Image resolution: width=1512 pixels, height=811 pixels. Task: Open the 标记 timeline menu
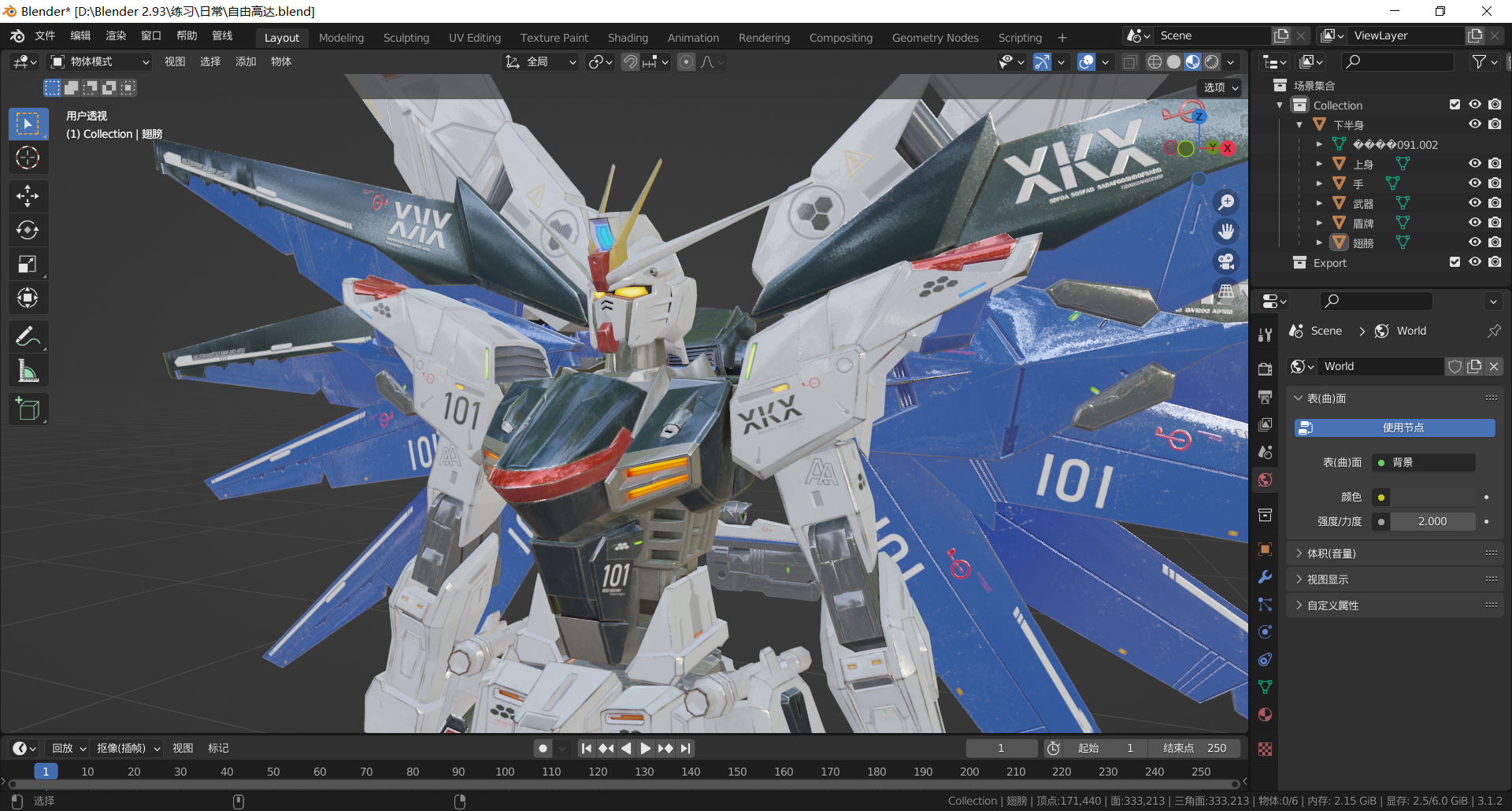pyautogui.click(x=218, y=748)
